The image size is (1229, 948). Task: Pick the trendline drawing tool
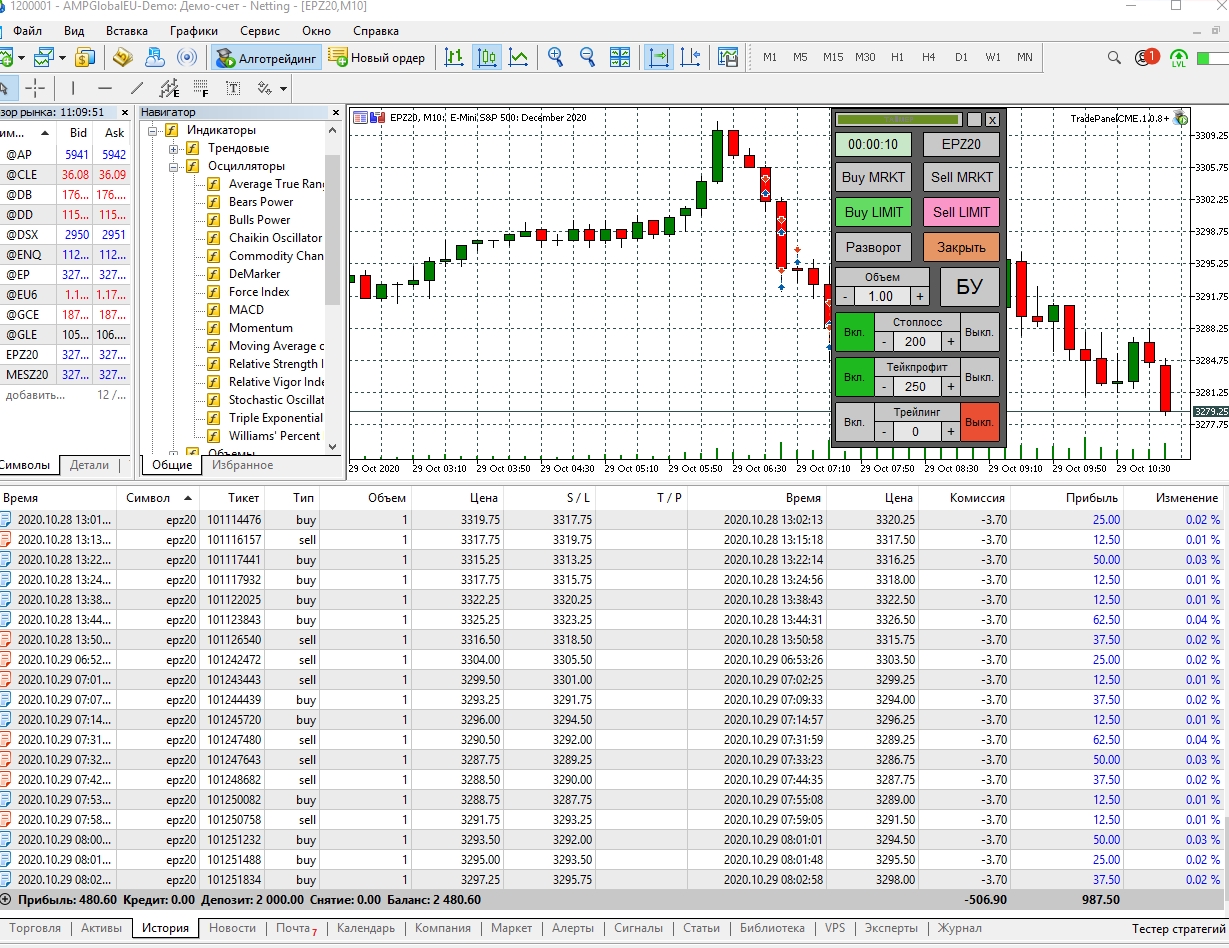pos(137,88)
